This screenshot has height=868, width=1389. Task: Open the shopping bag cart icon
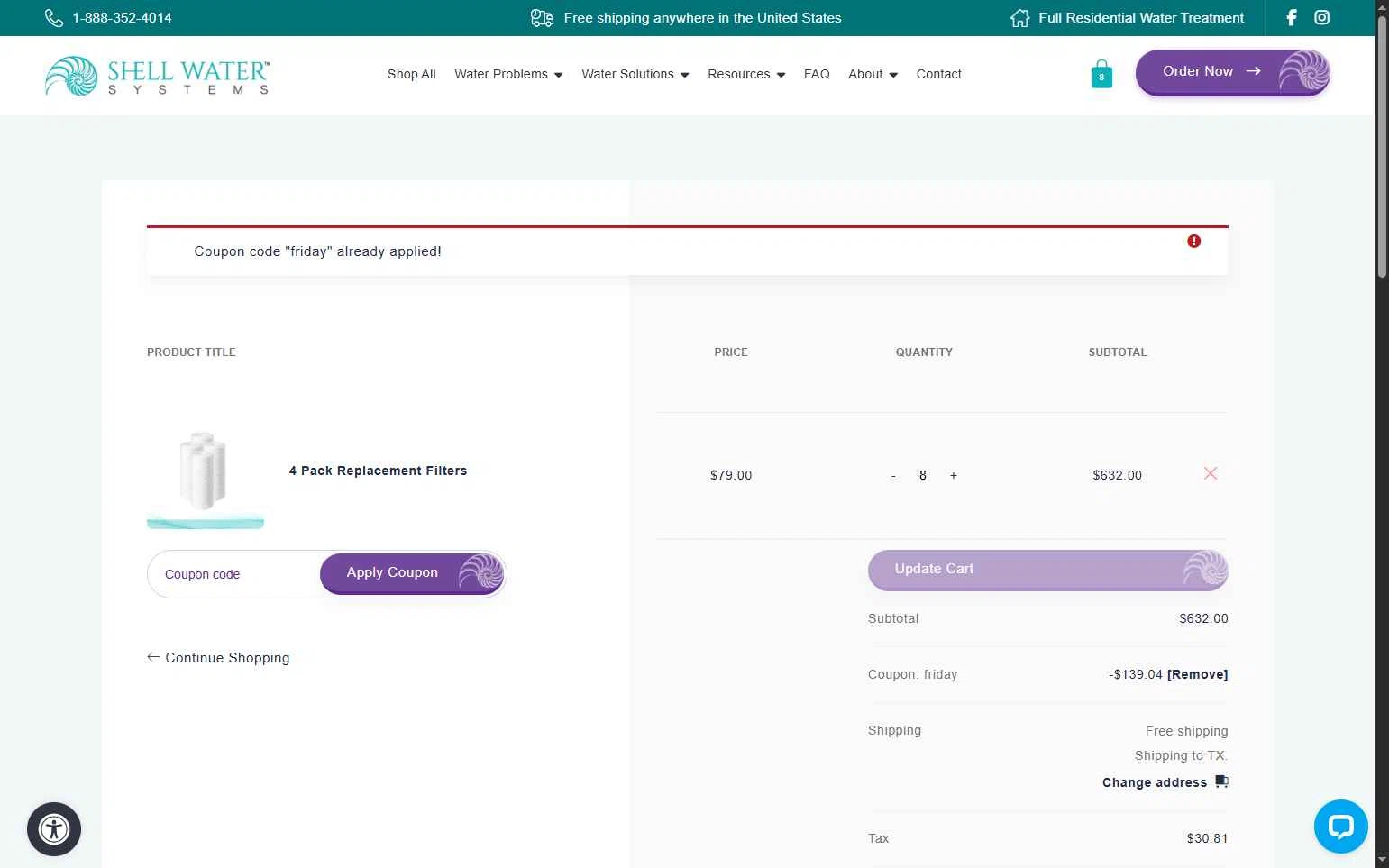(1101, 74)
